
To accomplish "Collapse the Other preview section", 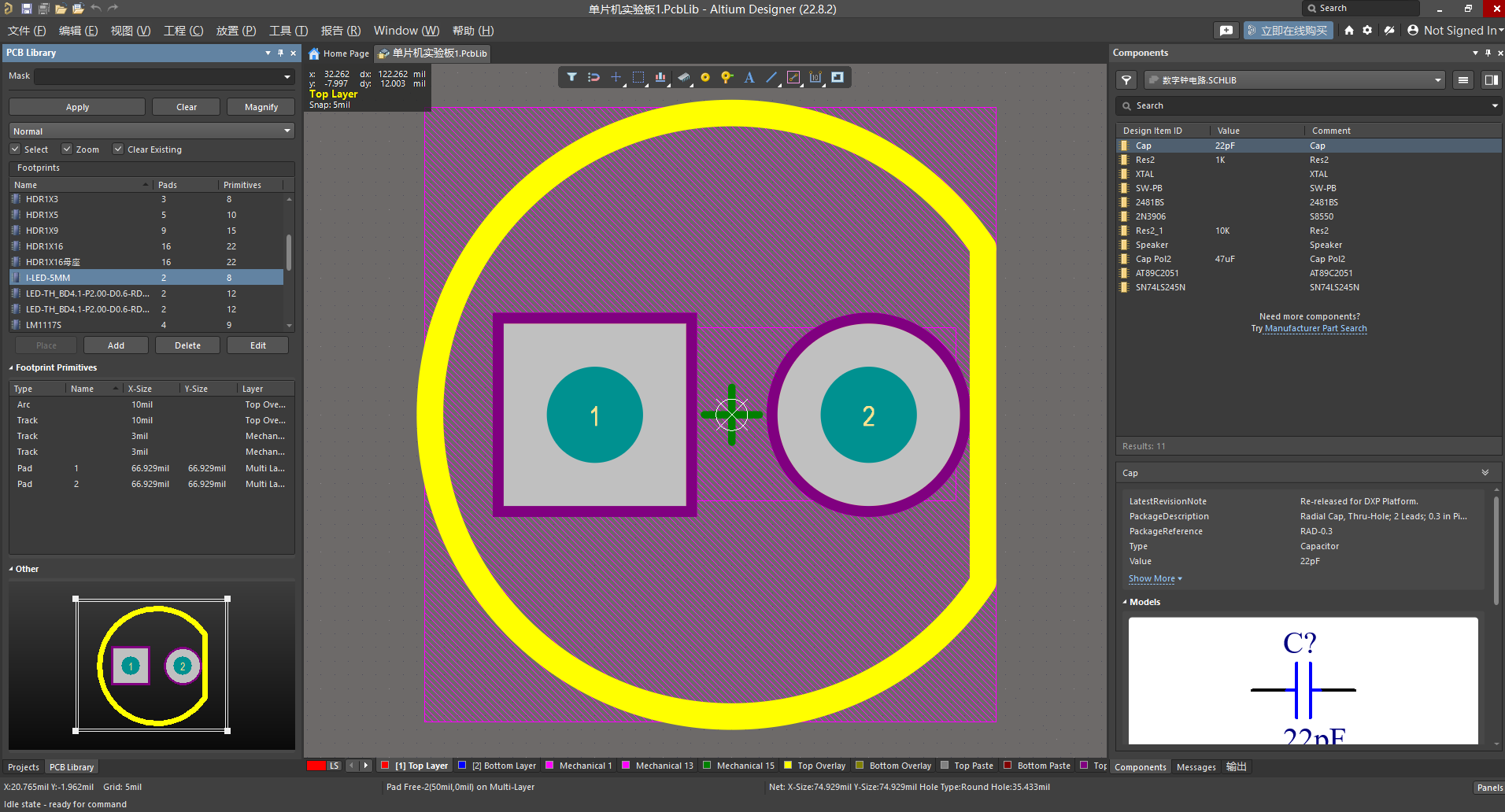I will click(11, 570).
